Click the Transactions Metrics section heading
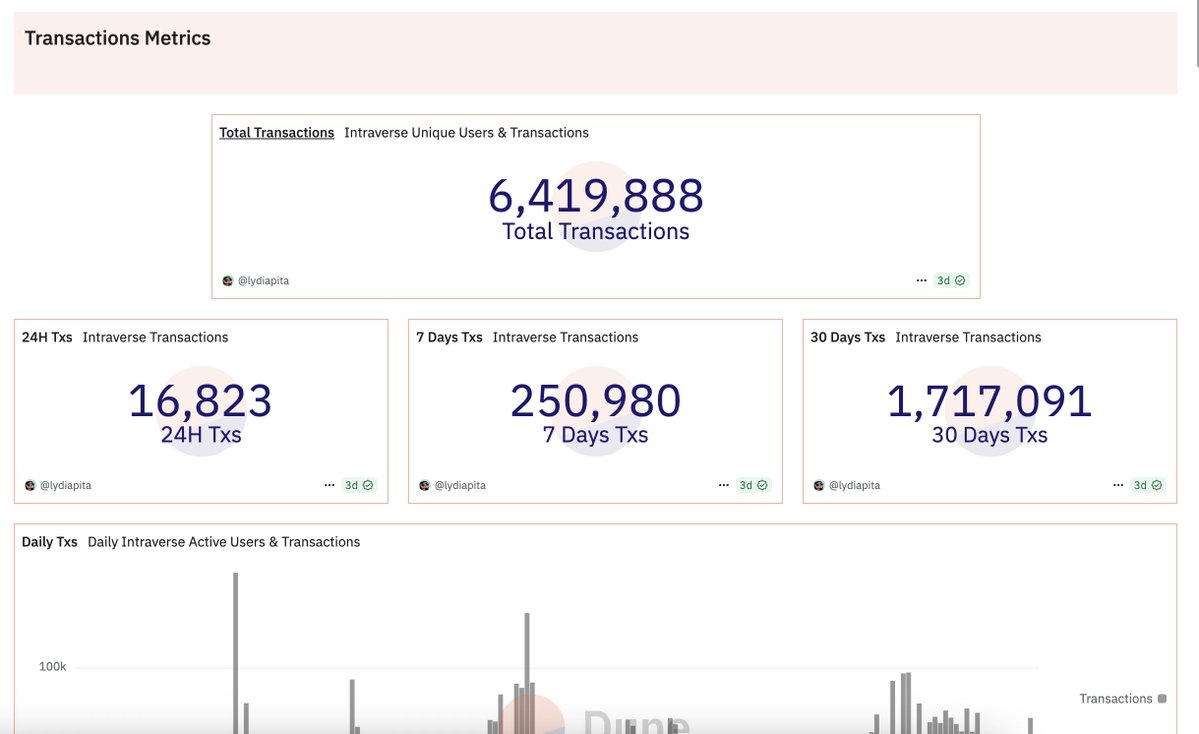Image resolution: width=1199 pixels, height=734 pixels. pos(118,38)
